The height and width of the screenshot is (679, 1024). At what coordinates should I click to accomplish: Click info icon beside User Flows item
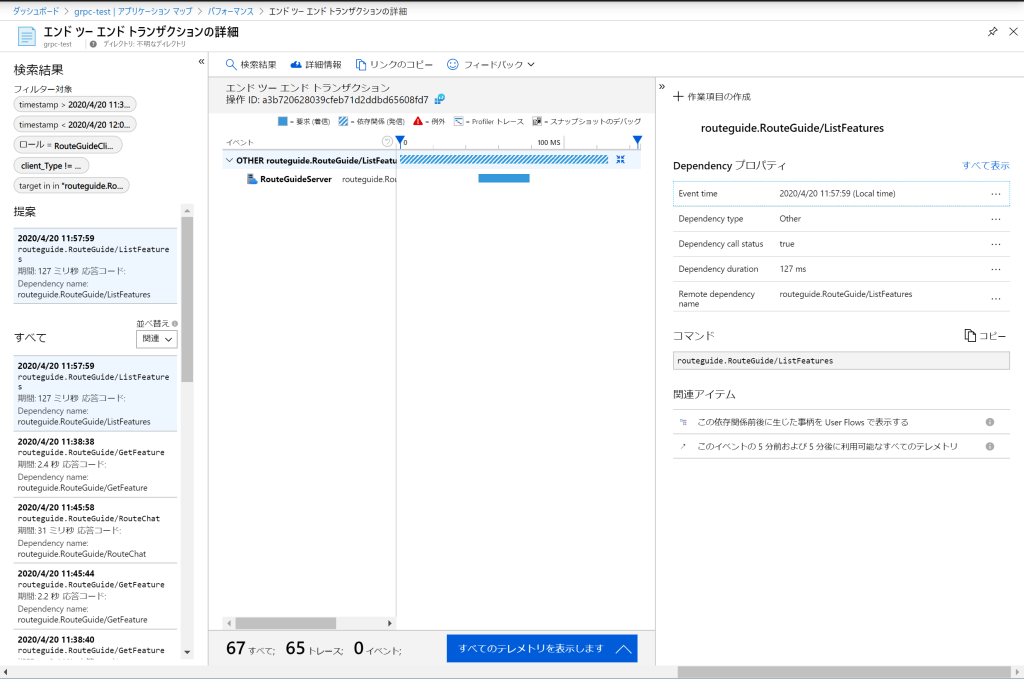click(990, 422)
